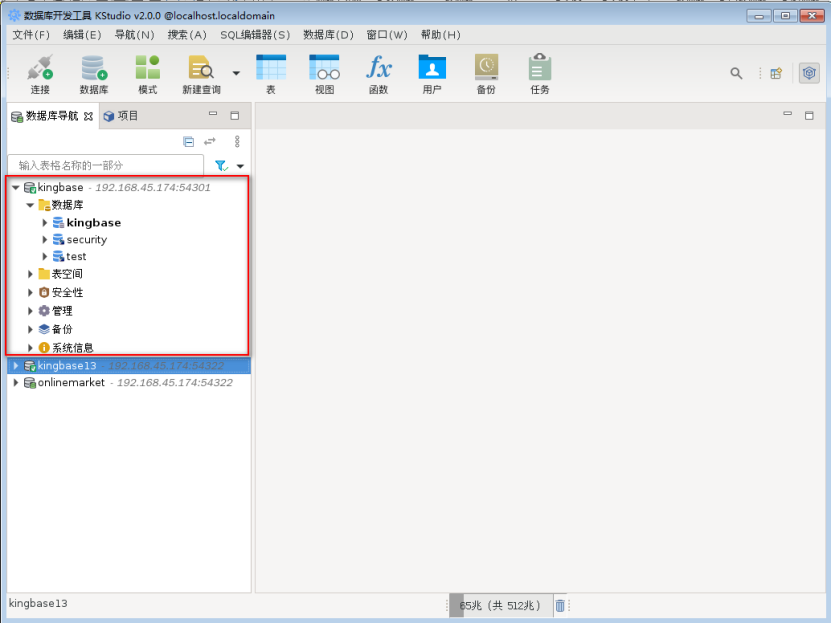Image resolution: width=831 pixels, height=624 pixels.
Task: Open the dropdown arrow next to filter funnel
Action: pyautogui.click(x=240, y=166)
